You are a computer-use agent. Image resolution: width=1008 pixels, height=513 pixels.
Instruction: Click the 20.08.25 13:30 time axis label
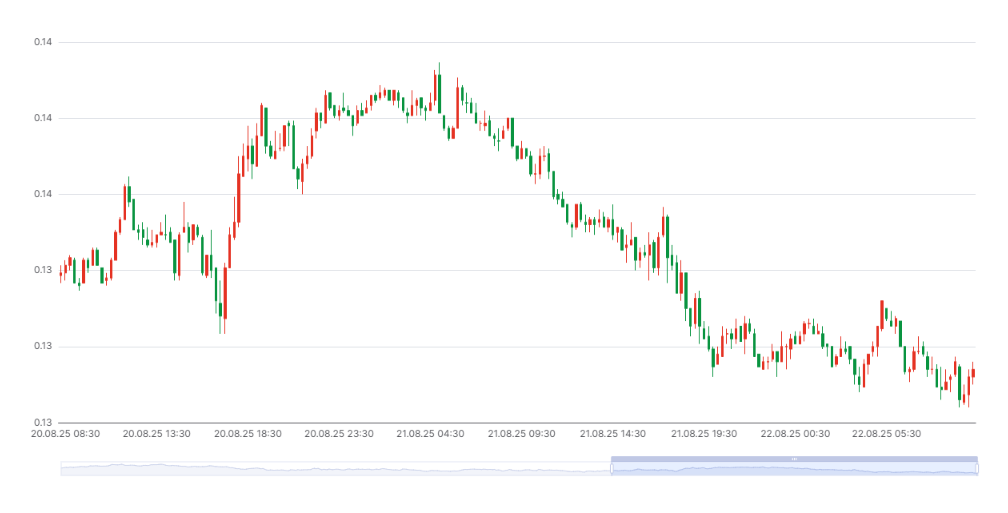tap(157, 434)
